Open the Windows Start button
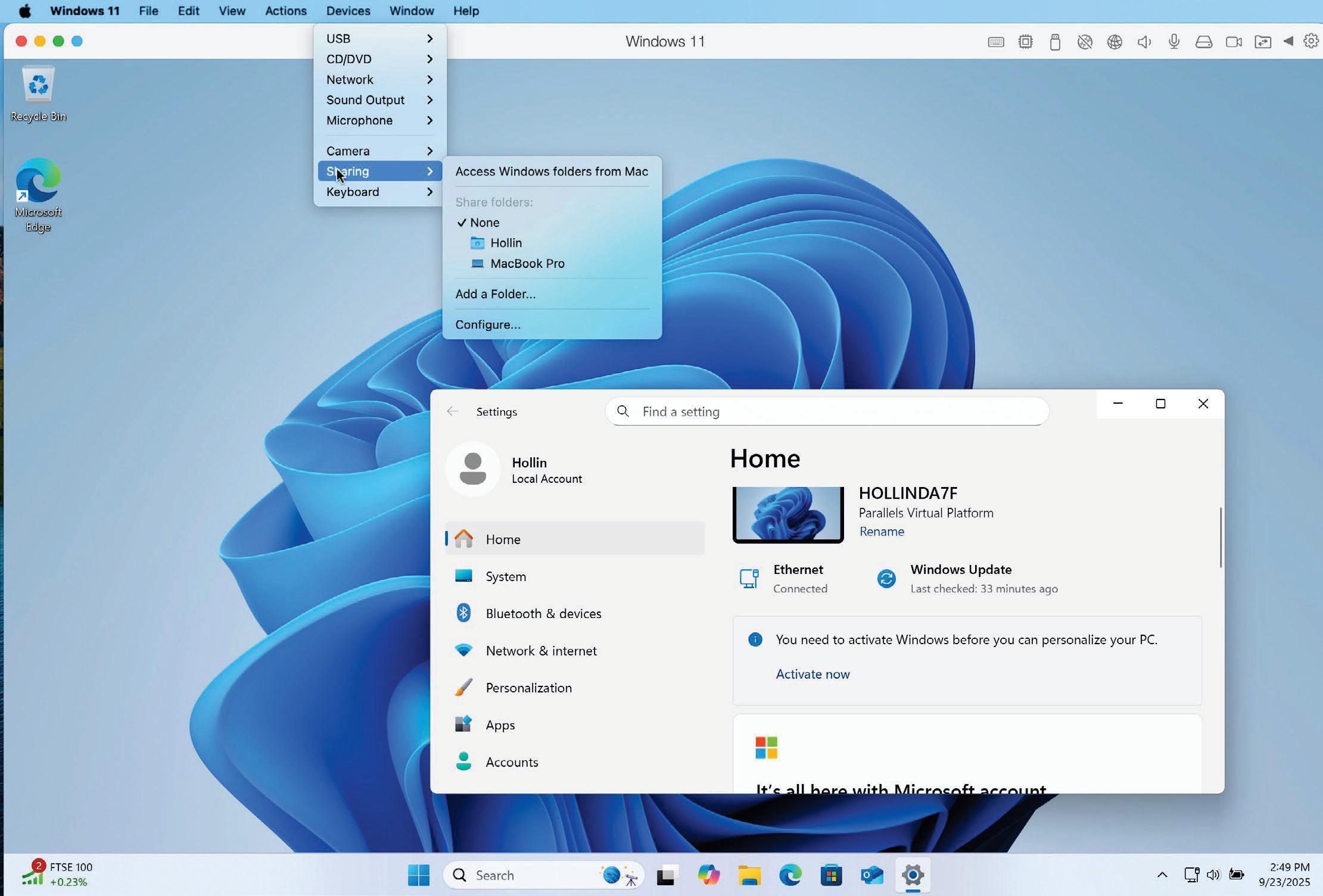 point(419,875)
